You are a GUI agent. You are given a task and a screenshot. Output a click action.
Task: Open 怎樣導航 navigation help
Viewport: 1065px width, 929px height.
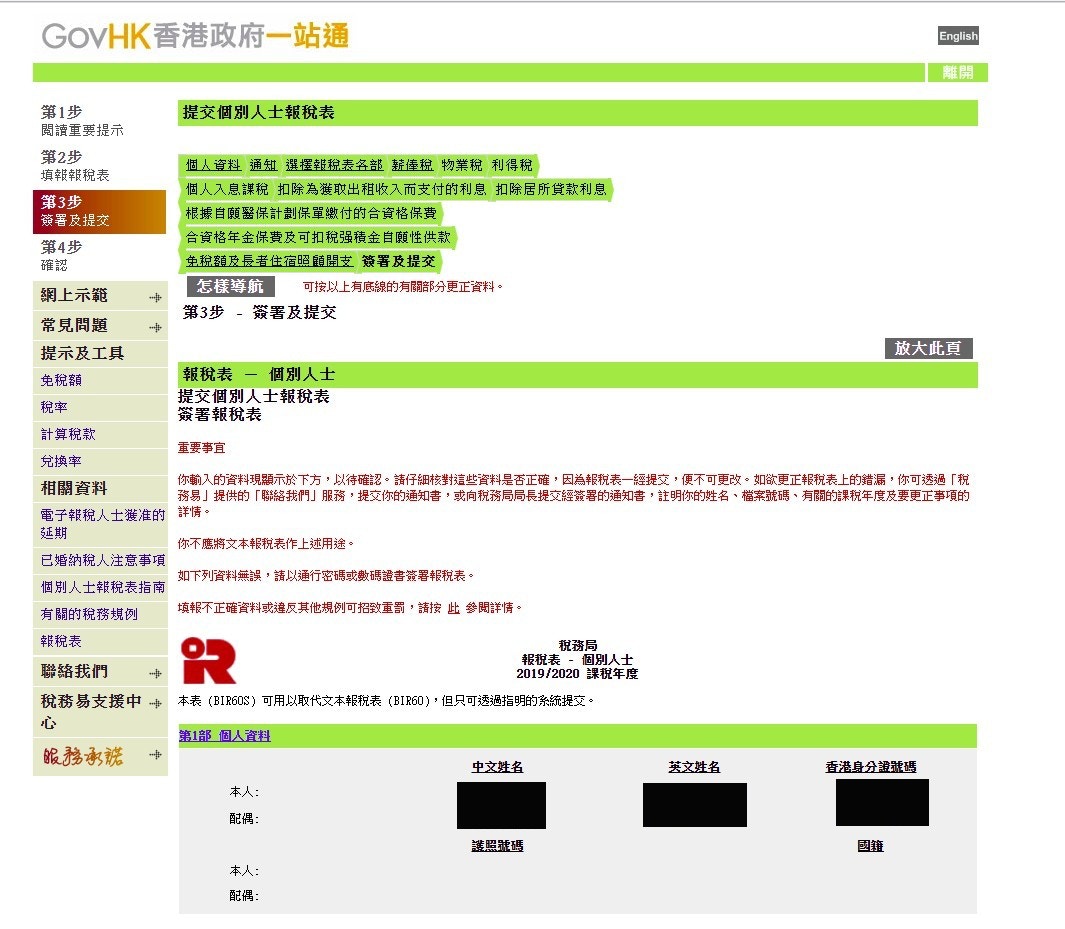230,288
